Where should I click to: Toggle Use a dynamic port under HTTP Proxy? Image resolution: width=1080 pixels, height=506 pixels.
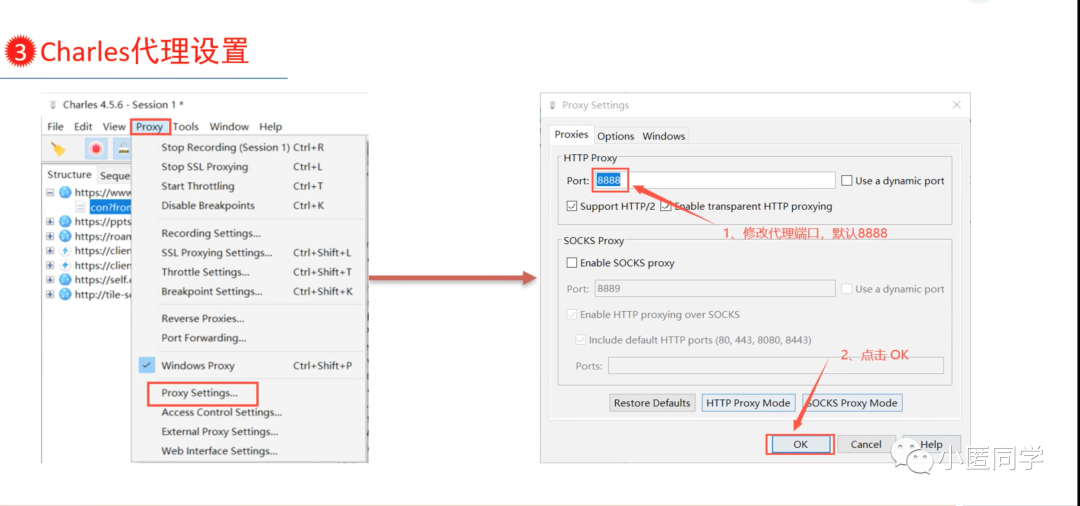click(847, 180)
